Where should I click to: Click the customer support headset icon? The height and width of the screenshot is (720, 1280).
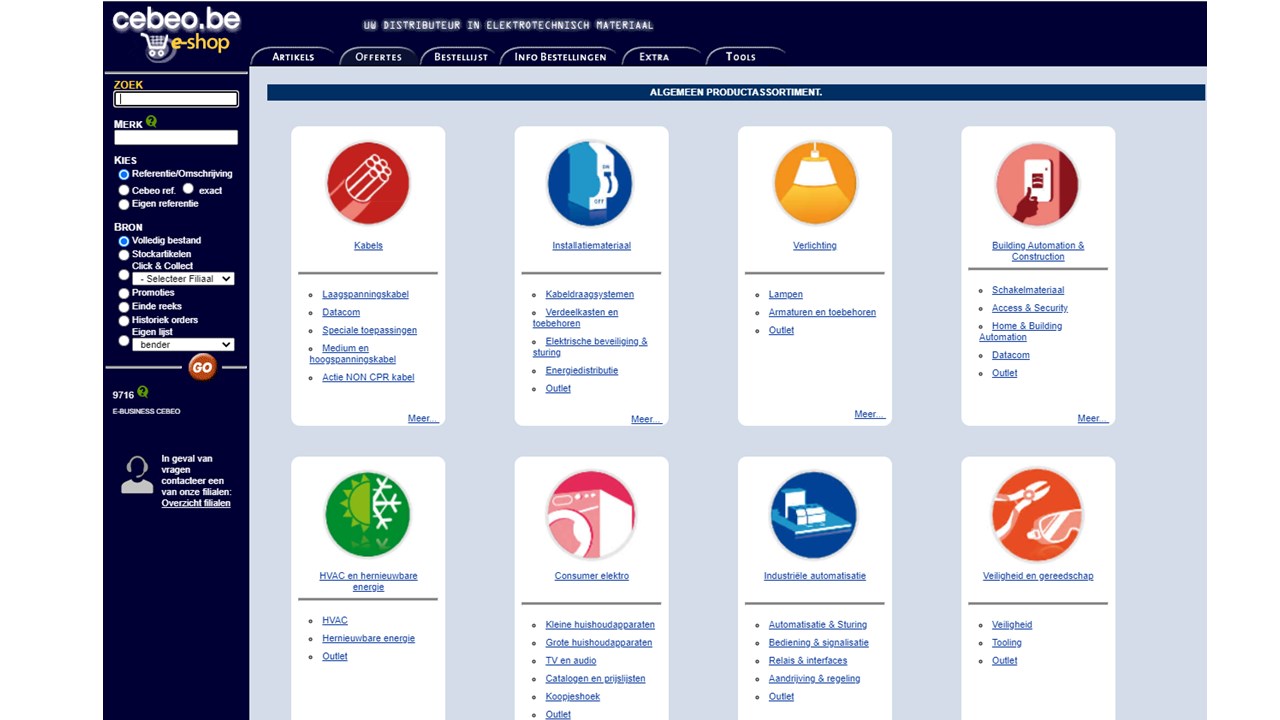pyautogui.click(x=137, y=476)
